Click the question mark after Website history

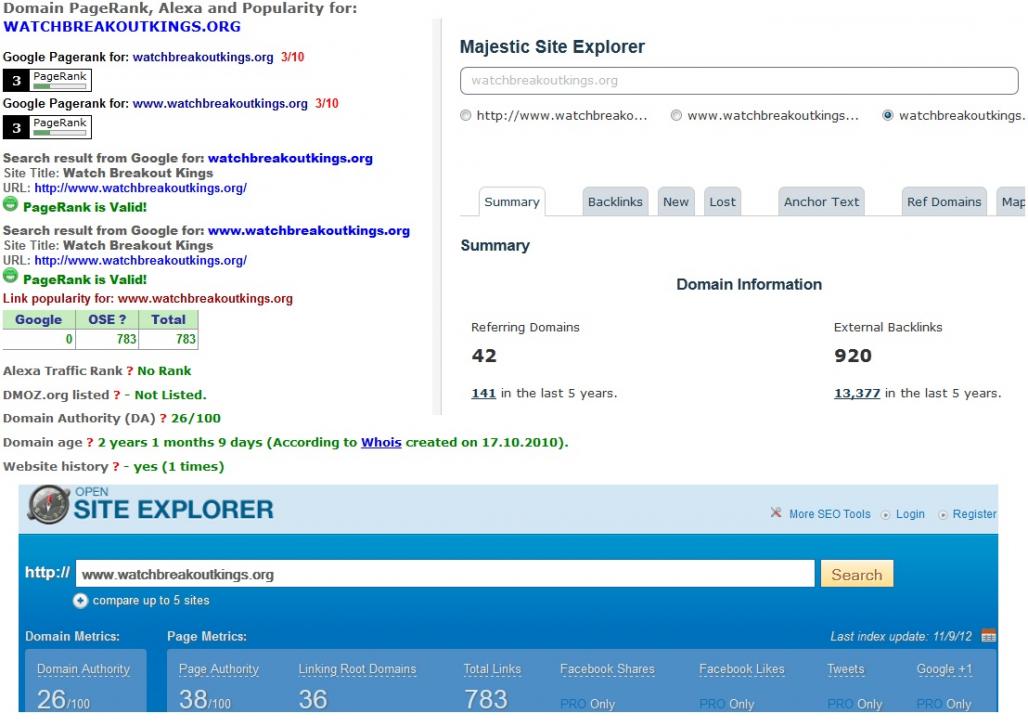[x=115, y=466]
